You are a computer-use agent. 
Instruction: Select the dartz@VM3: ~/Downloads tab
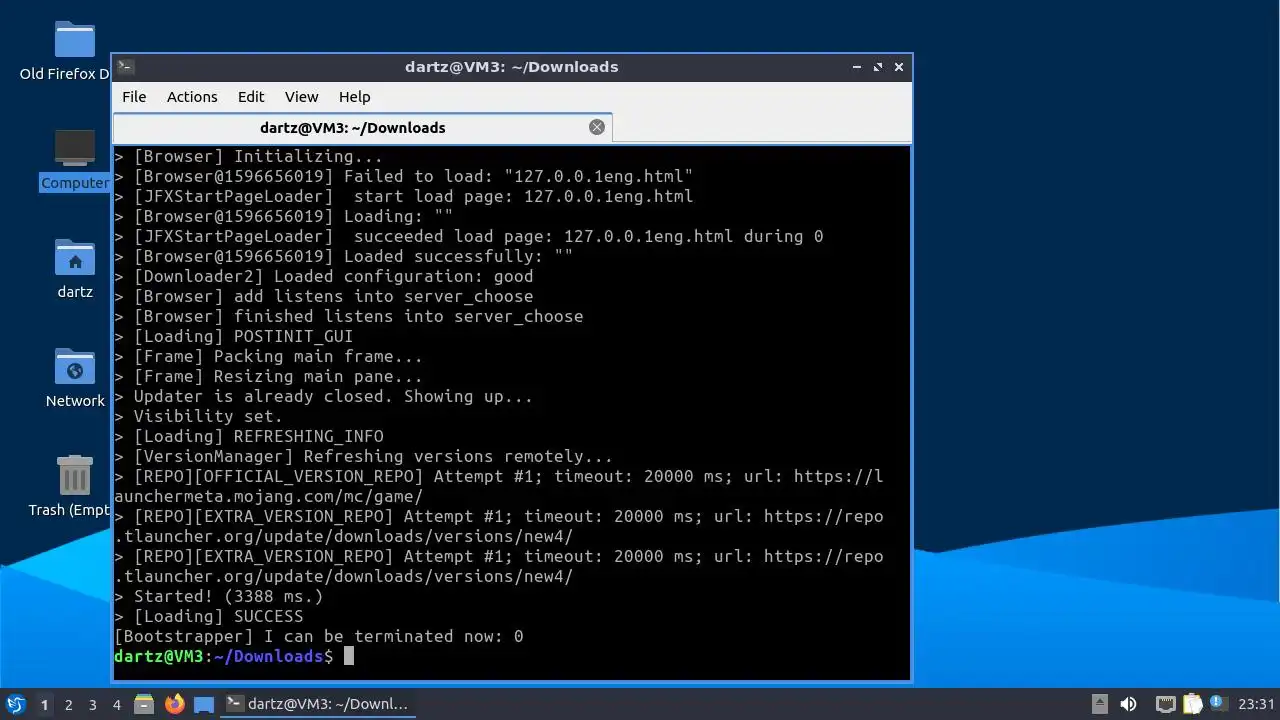click(362, 128)
